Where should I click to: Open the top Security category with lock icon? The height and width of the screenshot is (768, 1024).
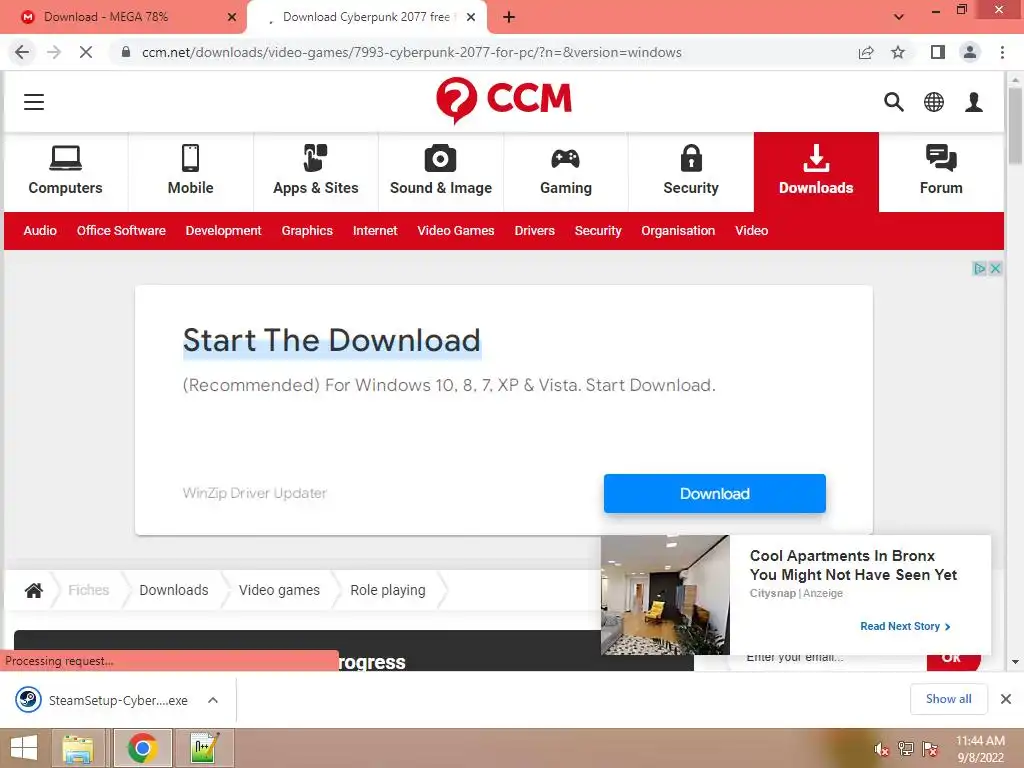click(691, 171)
